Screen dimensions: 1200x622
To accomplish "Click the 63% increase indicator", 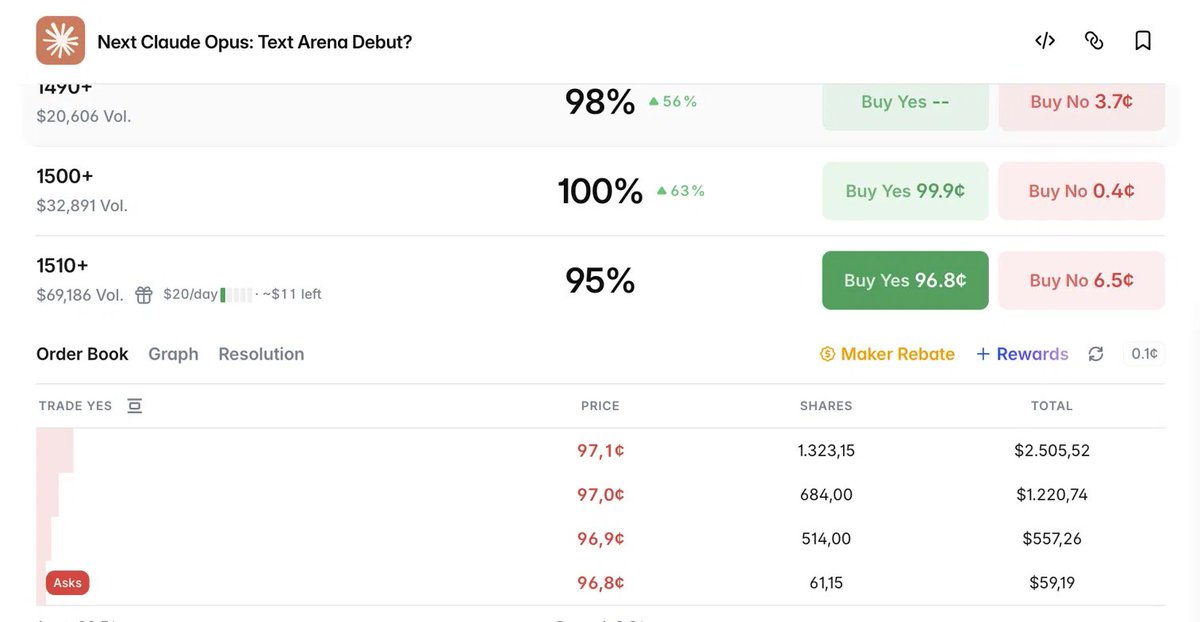I will coord(681,191).
